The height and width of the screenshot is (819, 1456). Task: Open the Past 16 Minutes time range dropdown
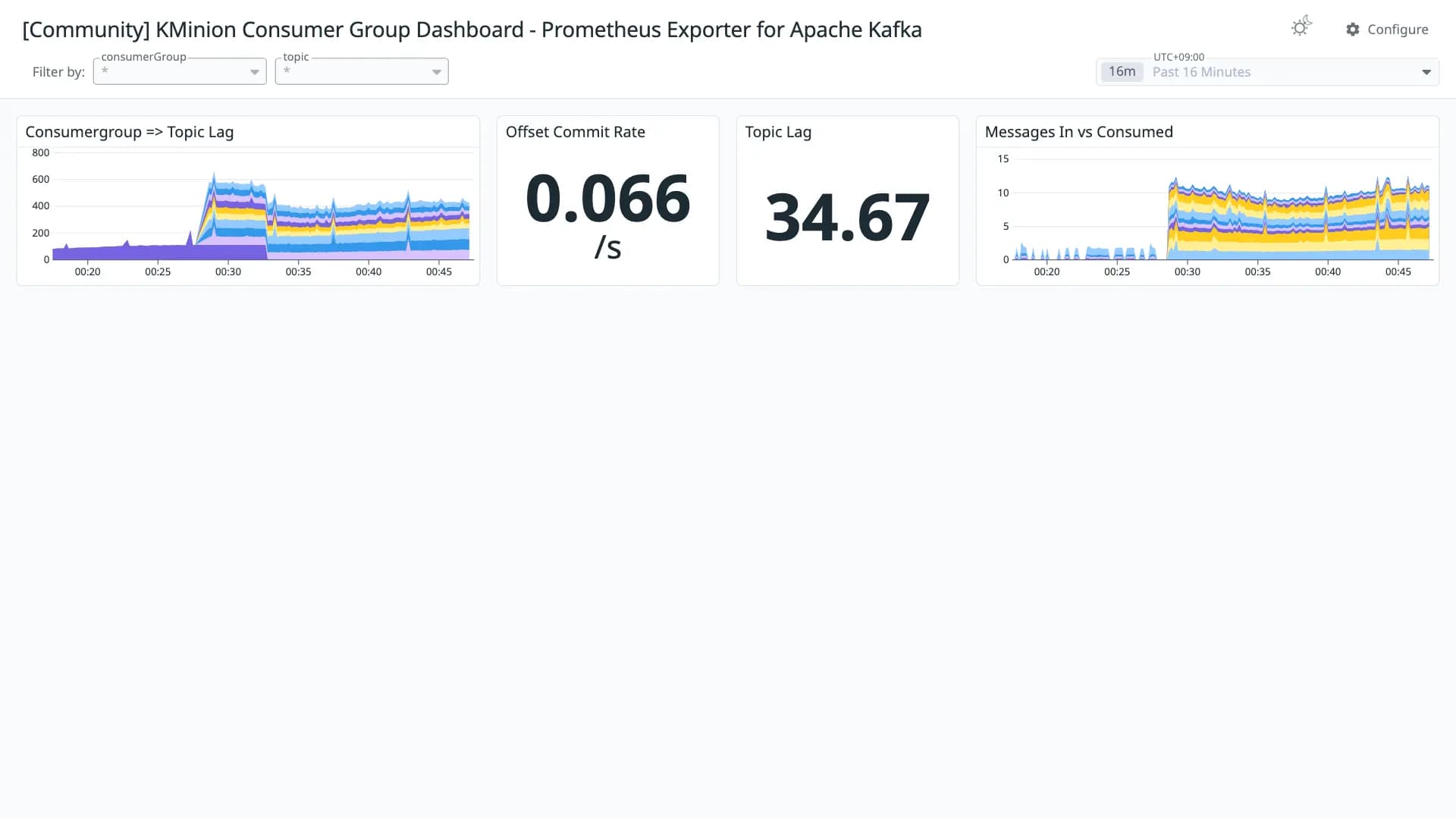[1267, 72]
